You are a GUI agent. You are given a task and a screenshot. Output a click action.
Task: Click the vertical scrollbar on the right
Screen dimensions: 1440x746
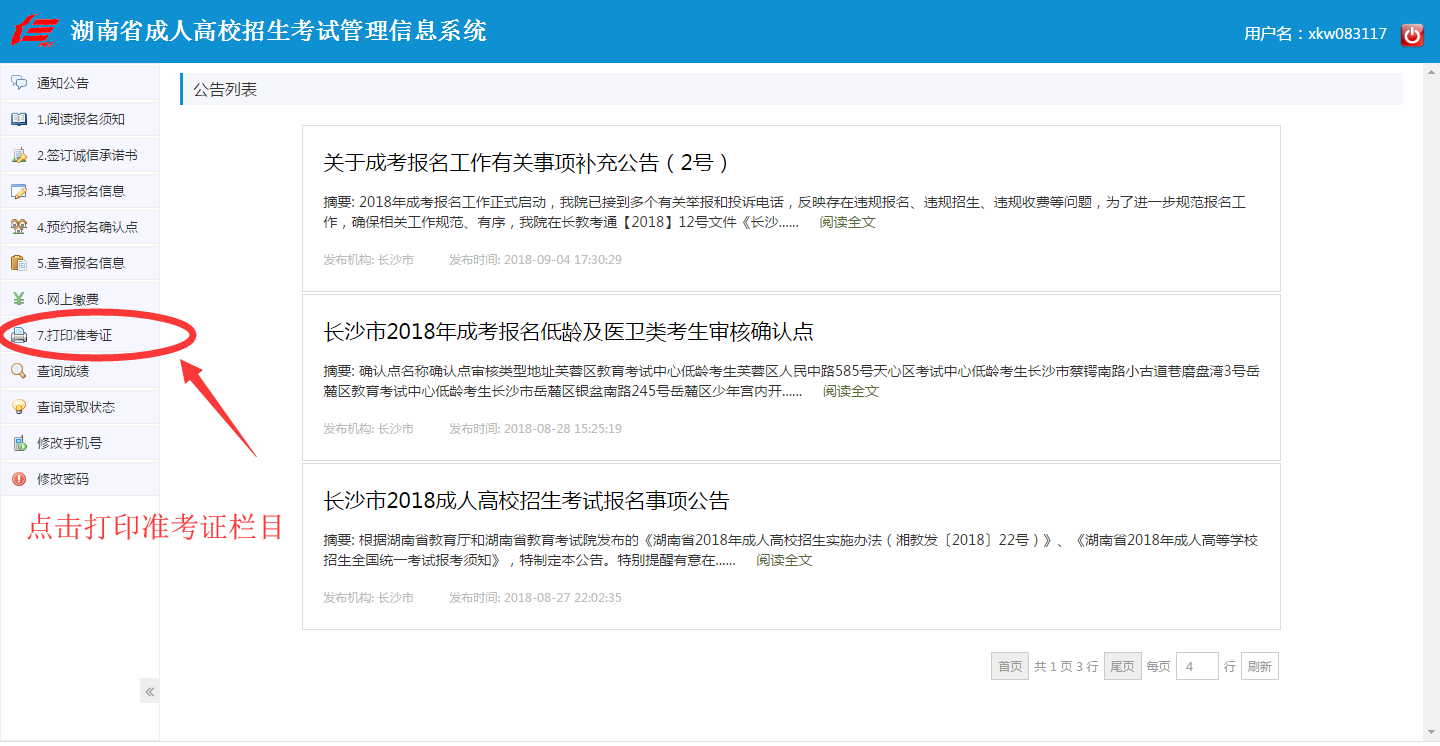pos(1431,402)
